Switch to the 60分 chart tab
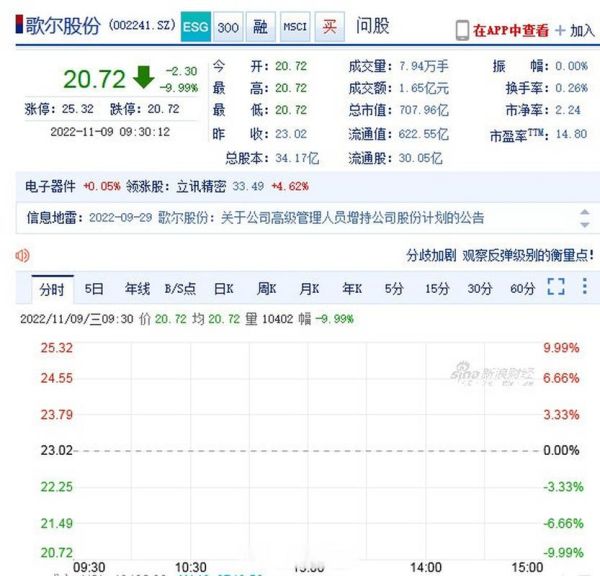This screenshot has height=576, width=600. 523,289
